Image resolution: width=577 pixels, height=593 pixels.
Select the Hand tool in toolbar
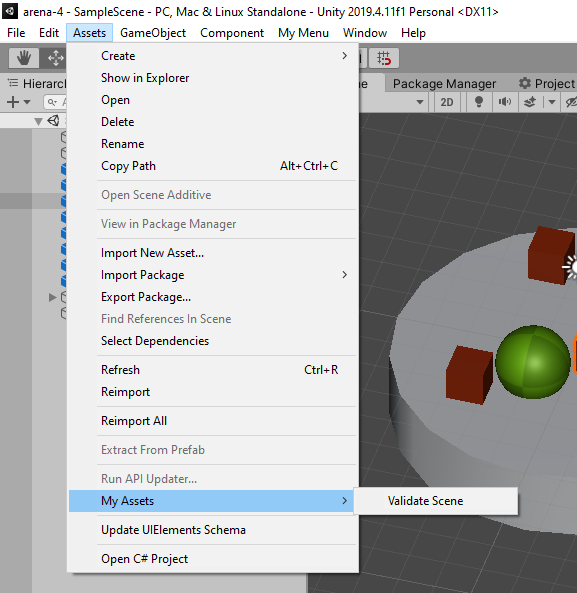point(24,58)
